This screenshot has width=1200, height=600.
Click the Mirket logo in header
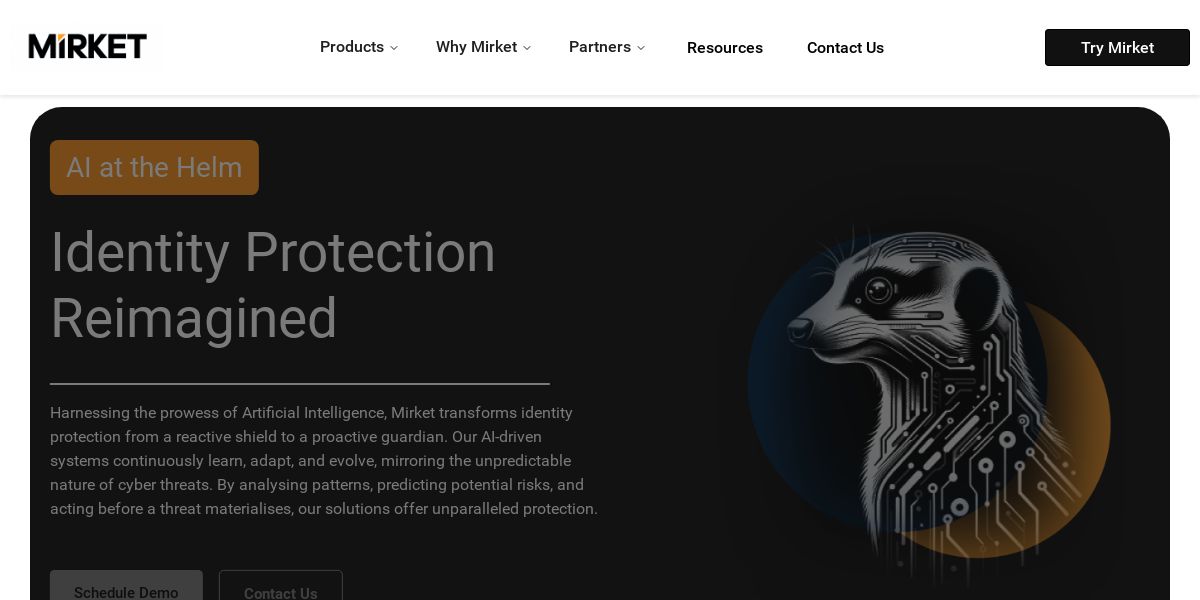[x=87, y=46]
